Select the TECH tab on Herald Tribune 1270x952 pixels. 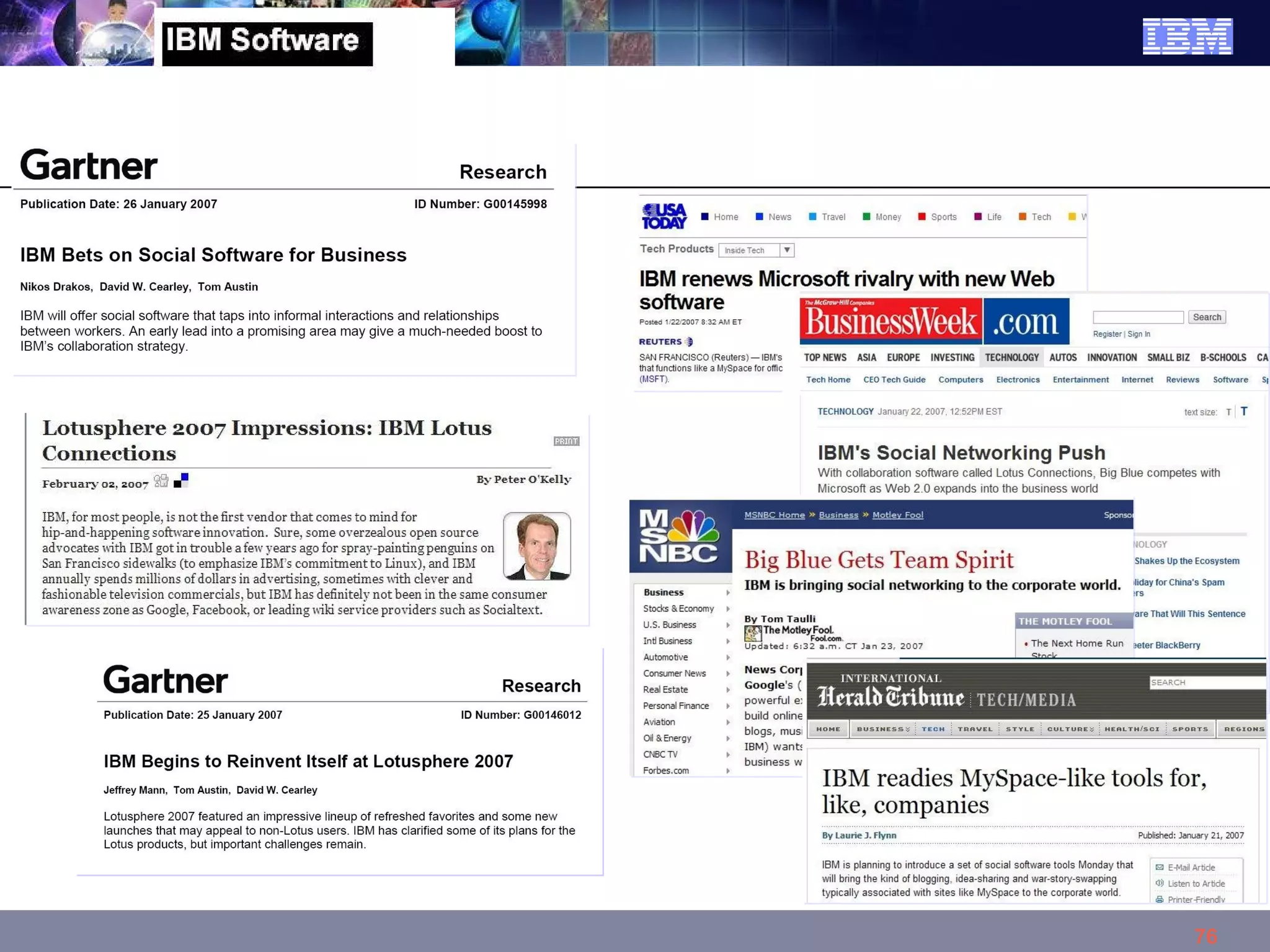click(x=933, y=729)
